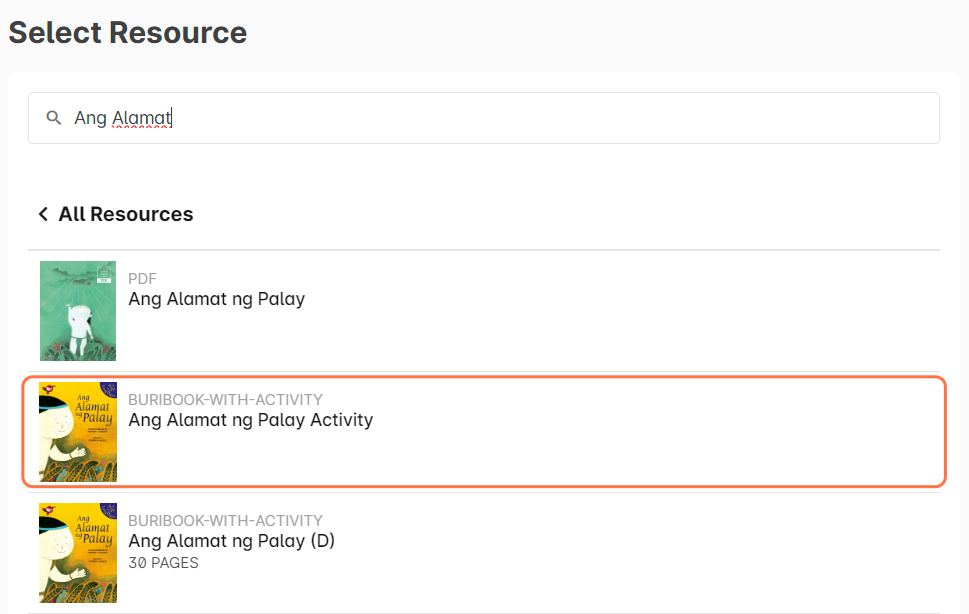
Task: Focus the Ang Alamat search field
Action: [500, 118]
